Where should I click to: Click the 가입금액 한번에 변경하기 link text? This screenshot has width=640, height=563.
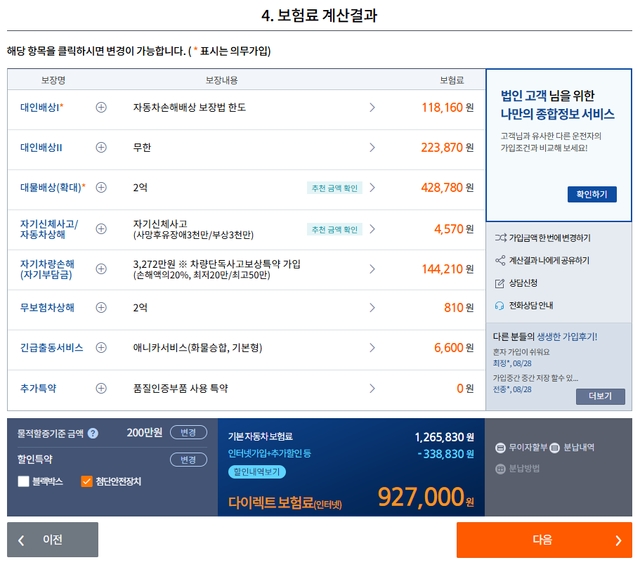coord(550,238)
